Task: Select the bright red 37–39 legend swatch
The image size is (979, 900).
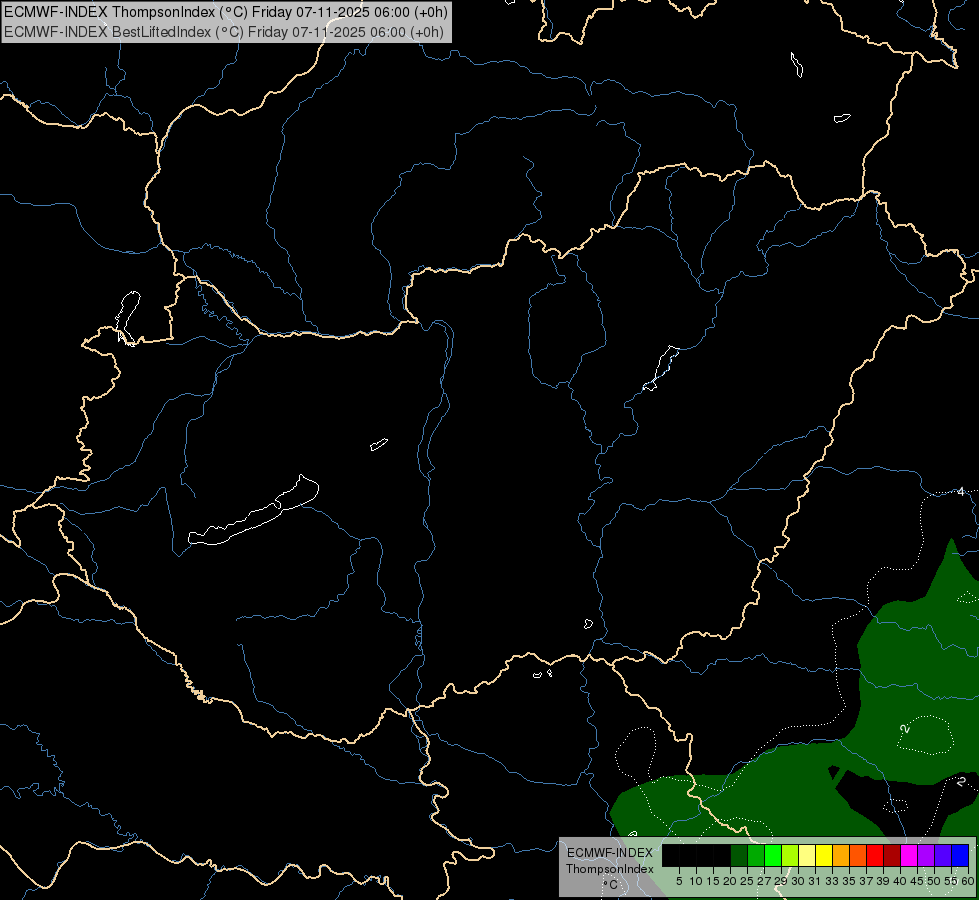Action: coord(875,855)
